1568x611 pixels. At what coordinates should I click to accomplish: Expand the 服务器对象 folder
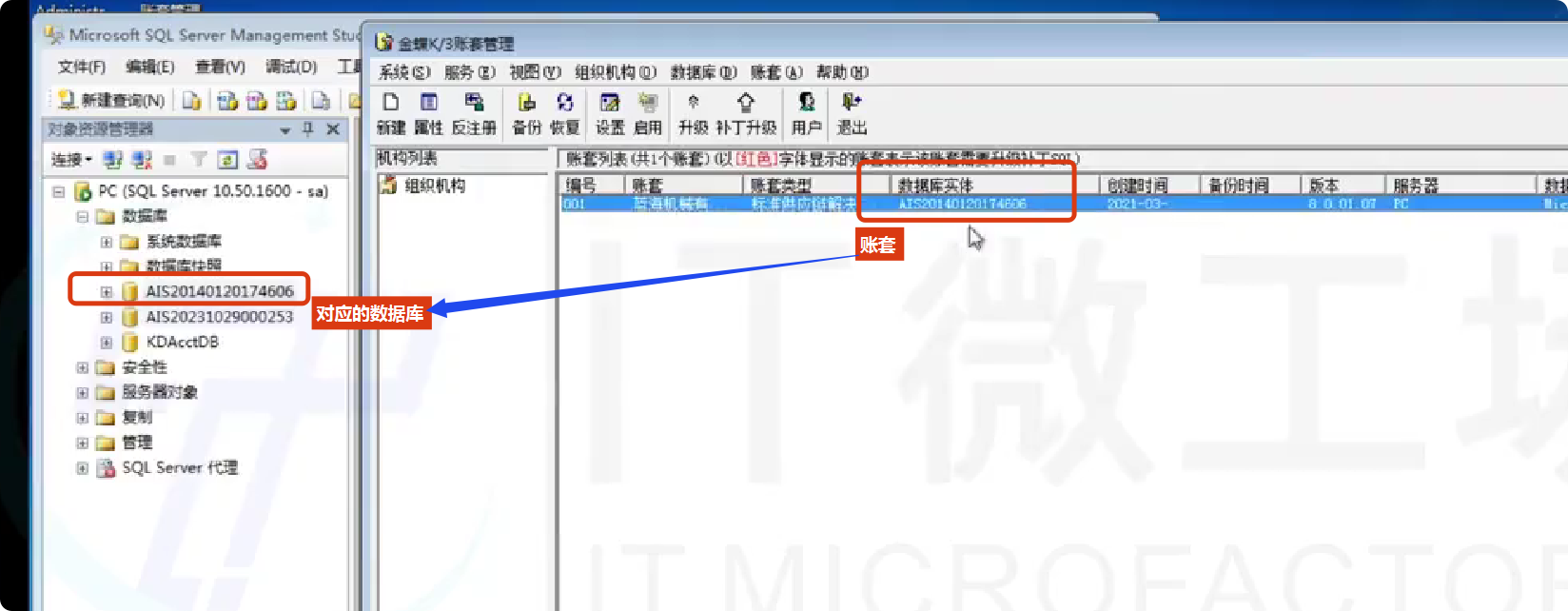[x=82, y=392]
